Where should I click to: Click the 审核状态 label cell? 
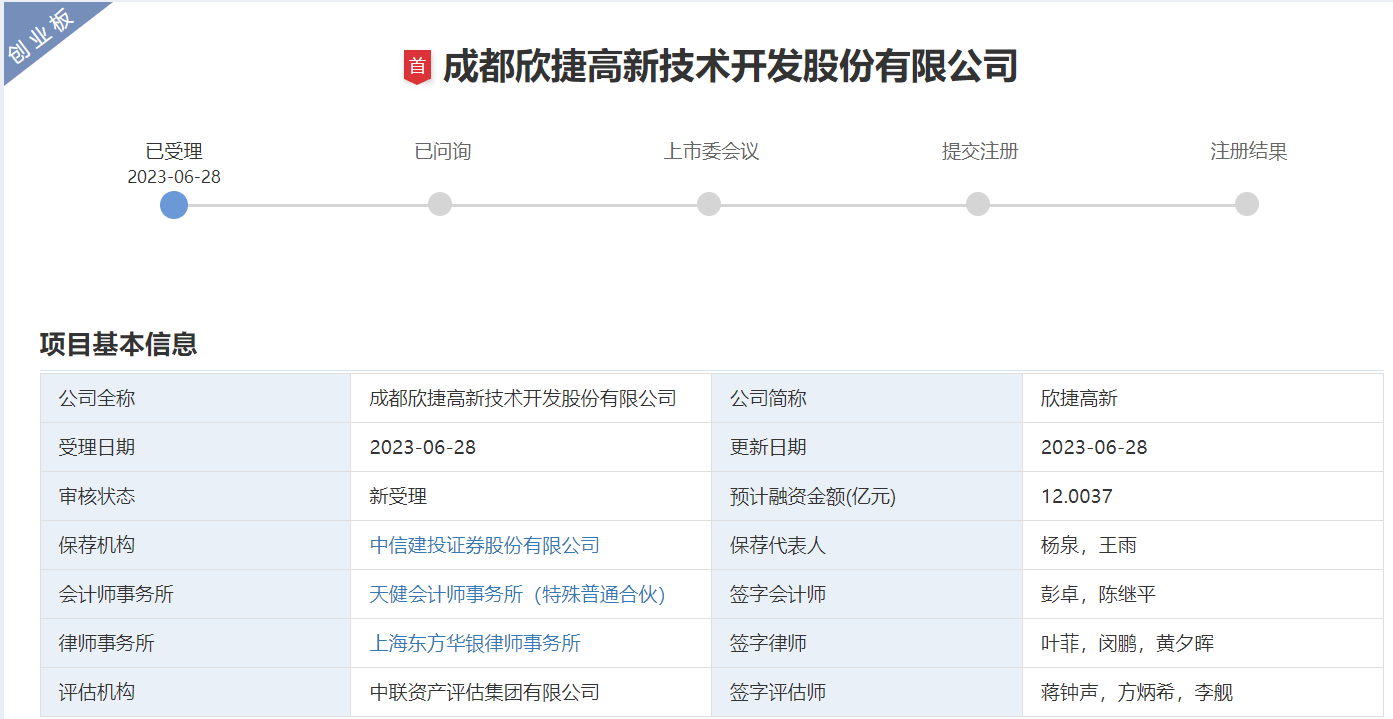(196, 496)
